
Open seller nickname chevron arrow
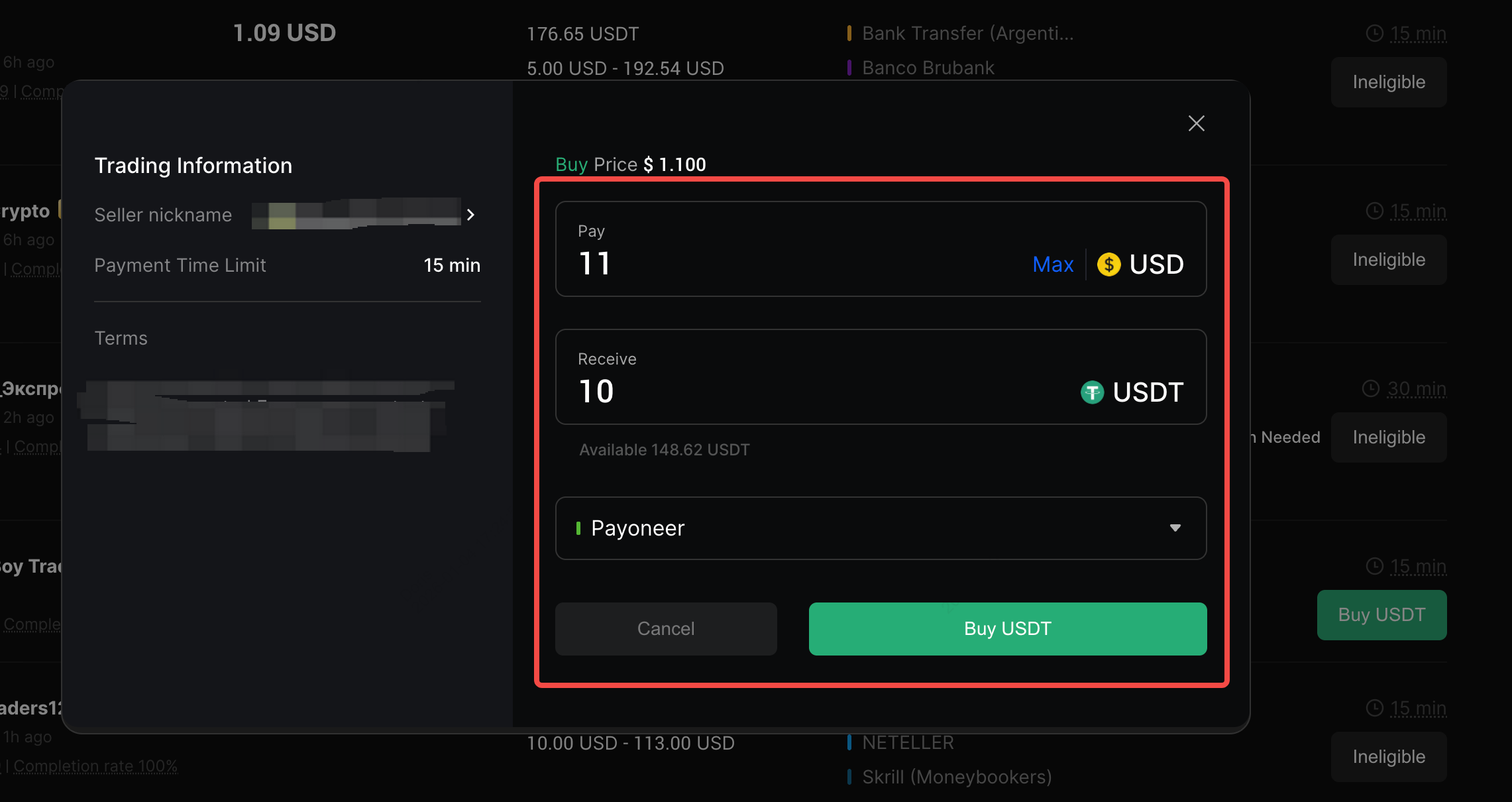470,215
